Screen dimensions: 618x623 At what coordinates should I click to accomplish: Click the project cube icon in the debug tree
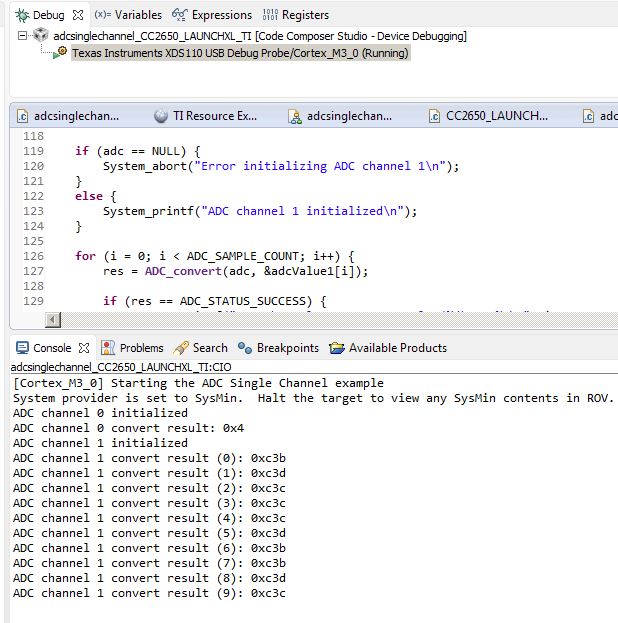pyautogui.click(x=41, y=35)
